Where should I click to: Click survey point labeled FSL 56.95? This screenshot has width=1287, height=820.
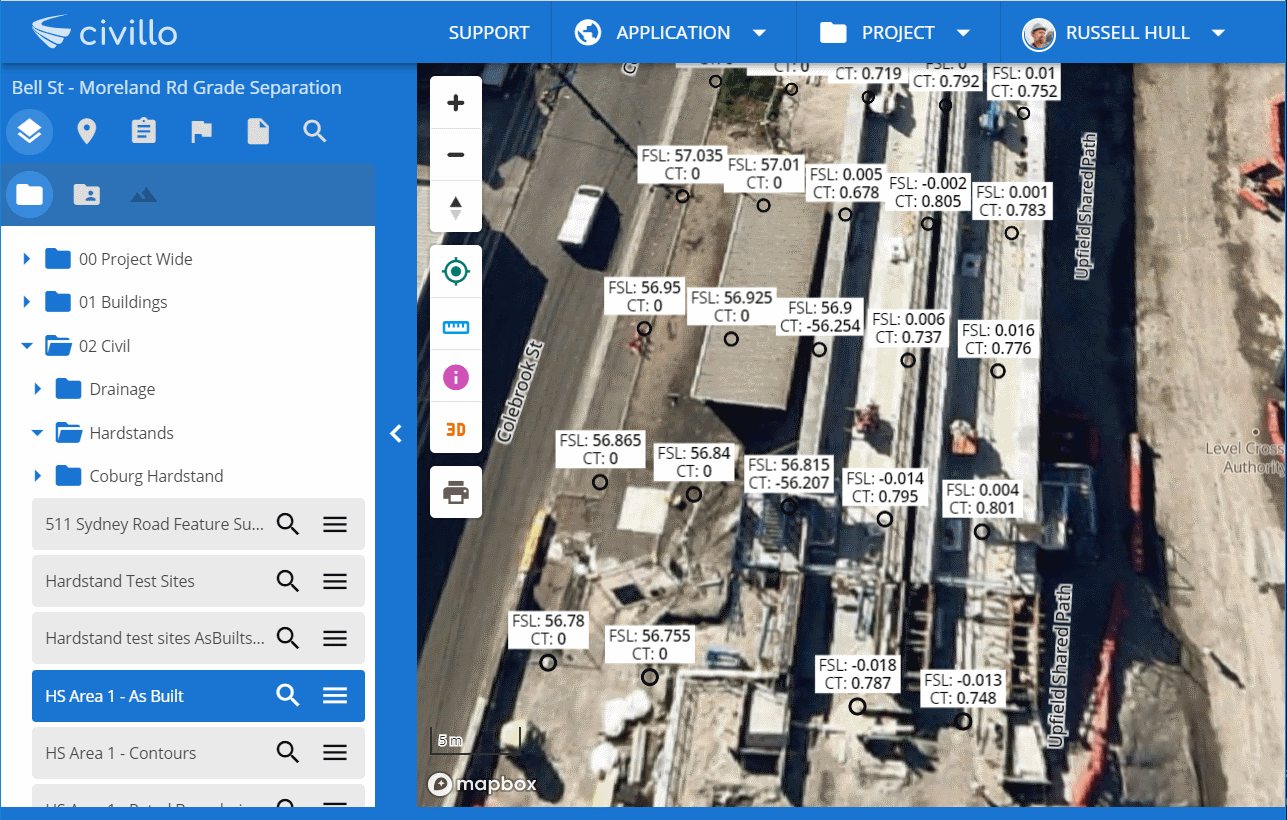(x=644, y=328)
